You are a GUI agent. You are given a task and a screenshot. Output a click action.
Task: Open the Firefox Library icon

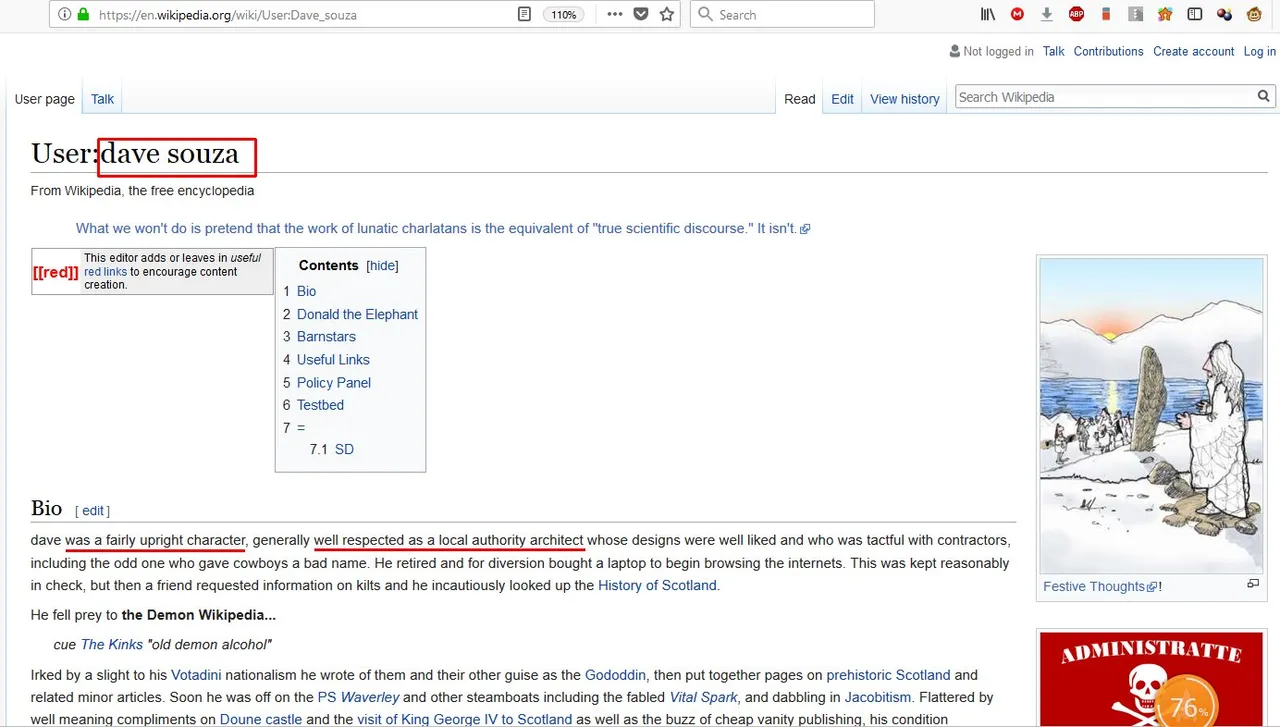point(988,15)
